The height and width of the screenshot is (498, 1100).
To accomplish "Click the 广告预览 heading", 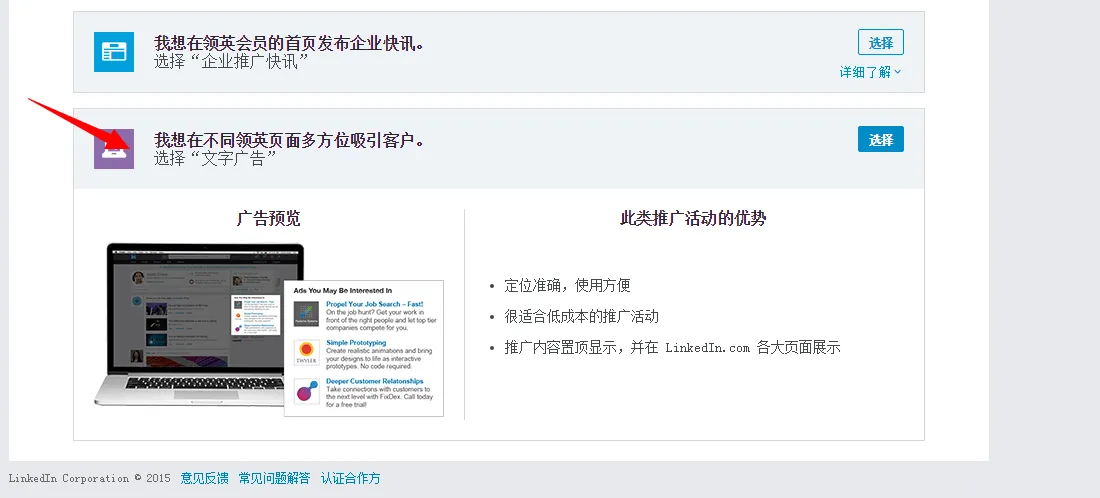I will pyautogui.click(x=269, y=218).
